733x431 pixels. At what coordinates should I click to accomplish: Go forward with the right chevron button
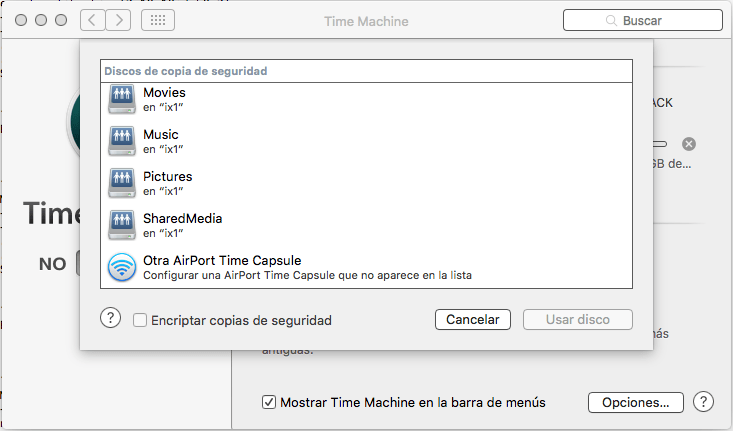pos(119,20)
